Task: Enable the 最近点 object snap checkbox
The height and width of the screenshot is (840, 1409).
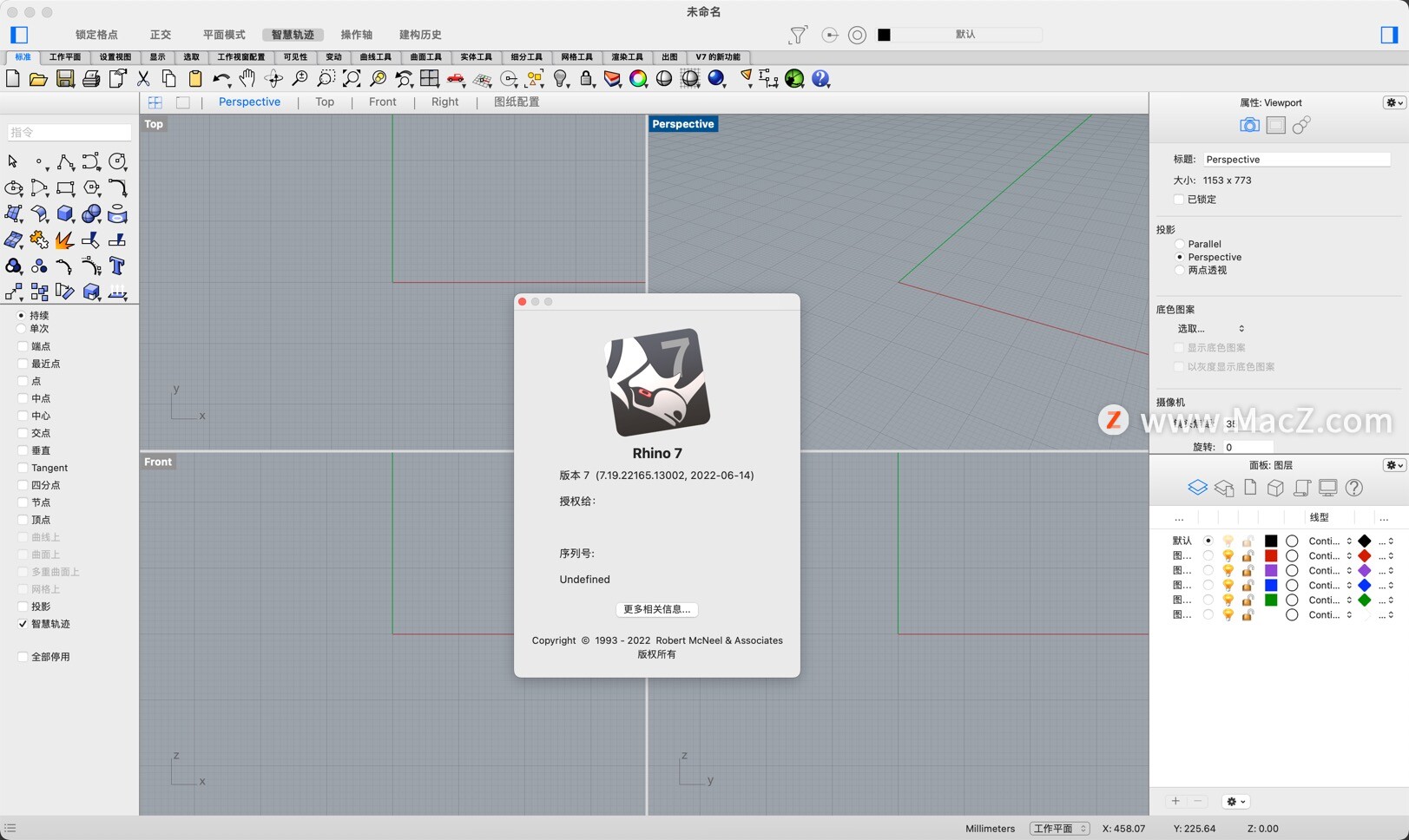Action: [x=23, y=364]
